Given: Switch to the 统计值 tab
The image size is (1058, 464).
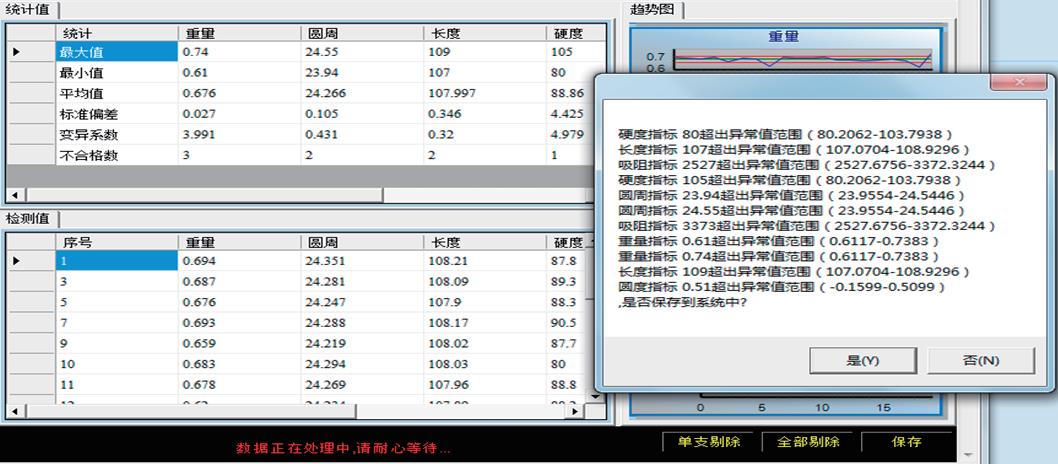Looking at the screenshot, I should (x=30, y=10).
